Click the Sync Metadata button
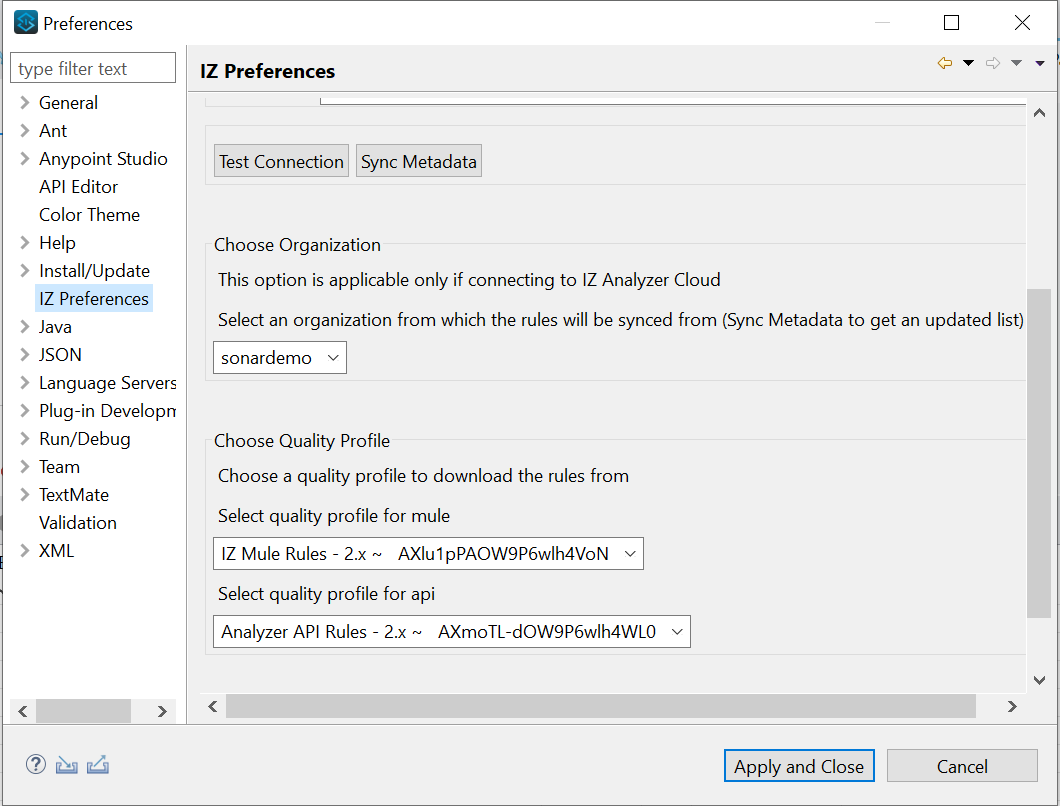This screenshot has width=1060, height=806. 419,161
